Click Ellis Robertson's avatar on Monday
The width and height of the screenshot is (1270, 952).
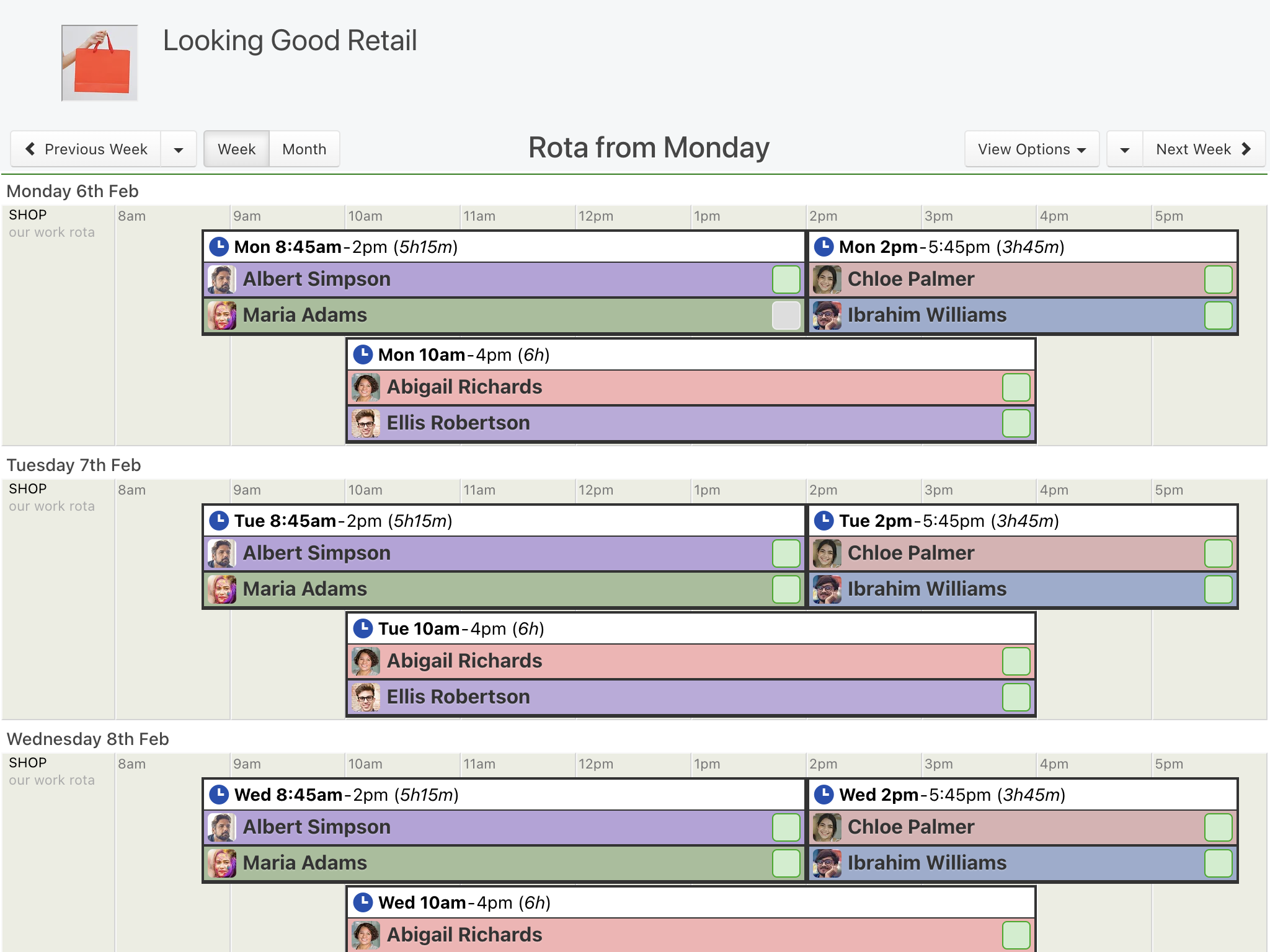pos(366,423)
